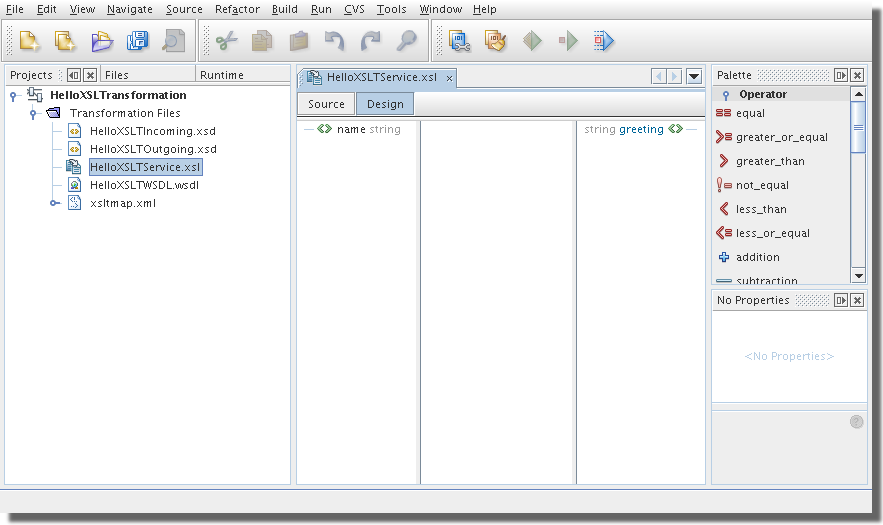Click the Open Project folder icon

[x=102, y=41]
